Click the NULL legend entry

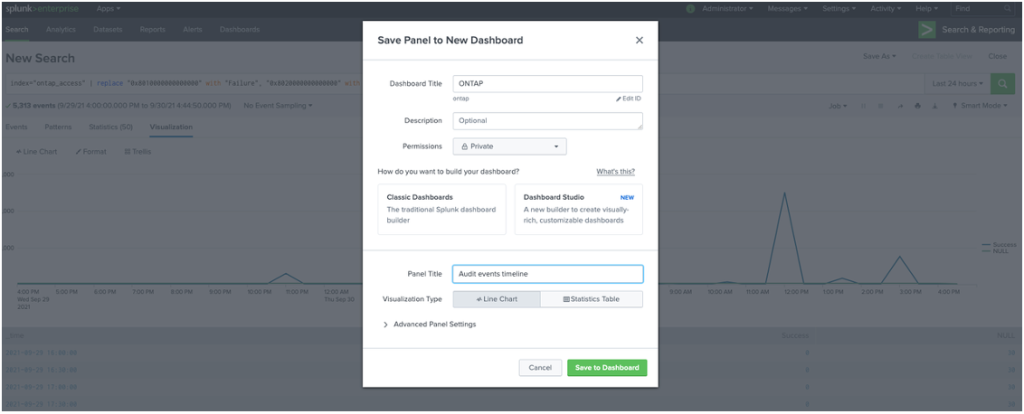tap(995, 251)
